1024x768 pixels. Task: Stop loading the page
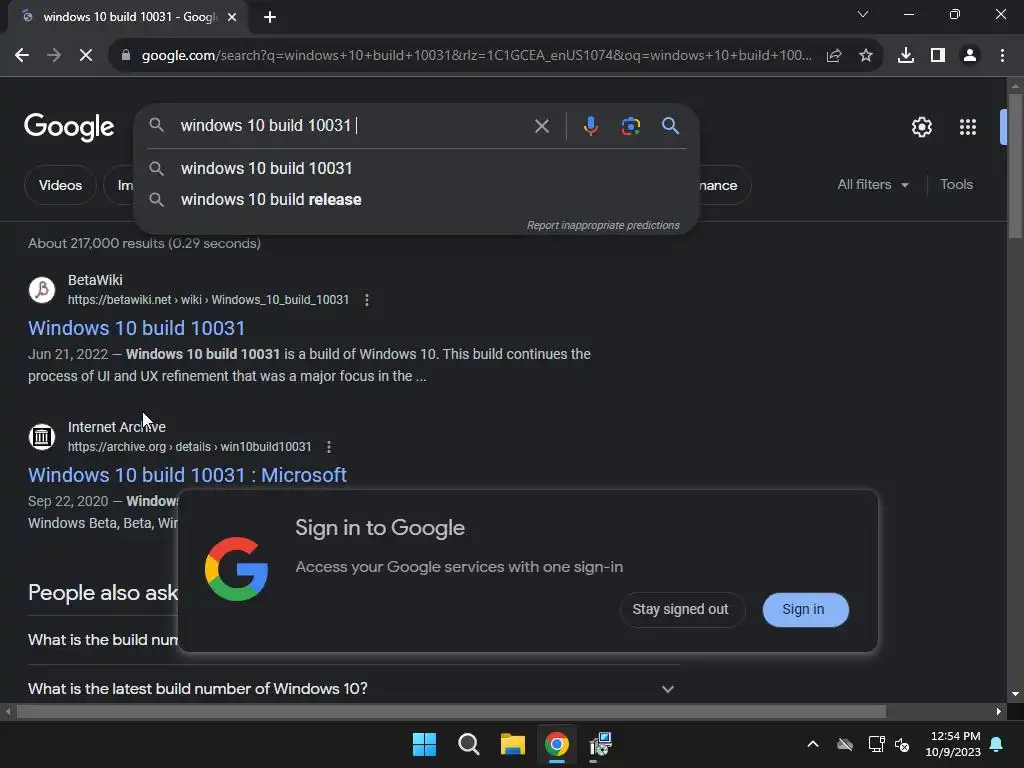[x=86, y=56]
